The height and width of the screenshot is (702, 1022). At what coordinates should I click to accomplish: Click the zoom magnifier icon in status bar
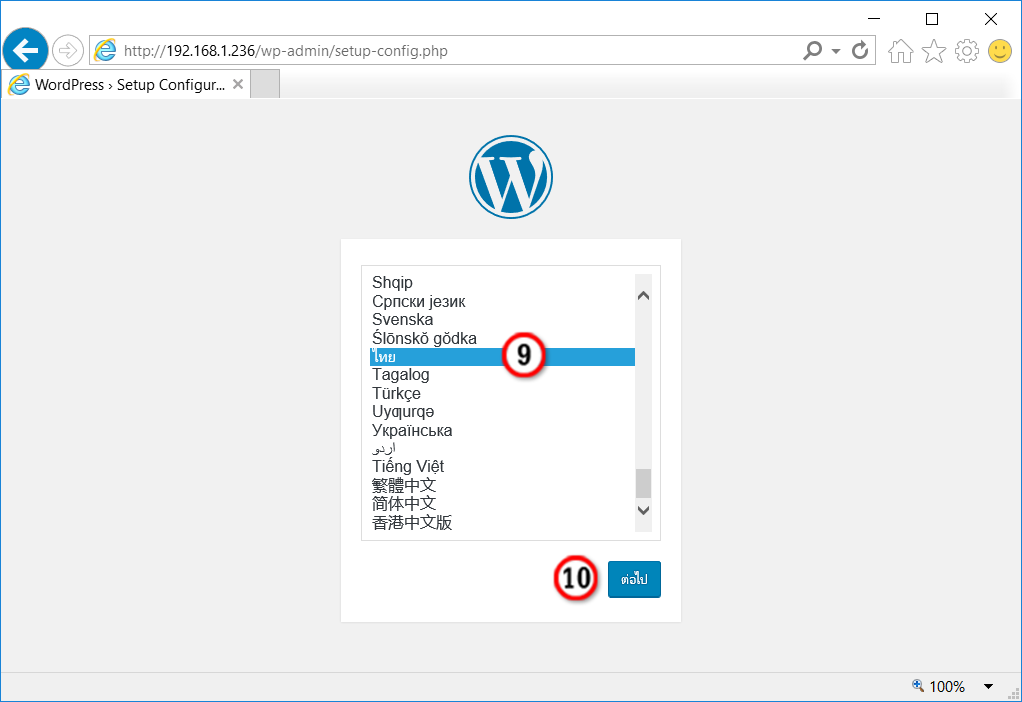point(918,685)
